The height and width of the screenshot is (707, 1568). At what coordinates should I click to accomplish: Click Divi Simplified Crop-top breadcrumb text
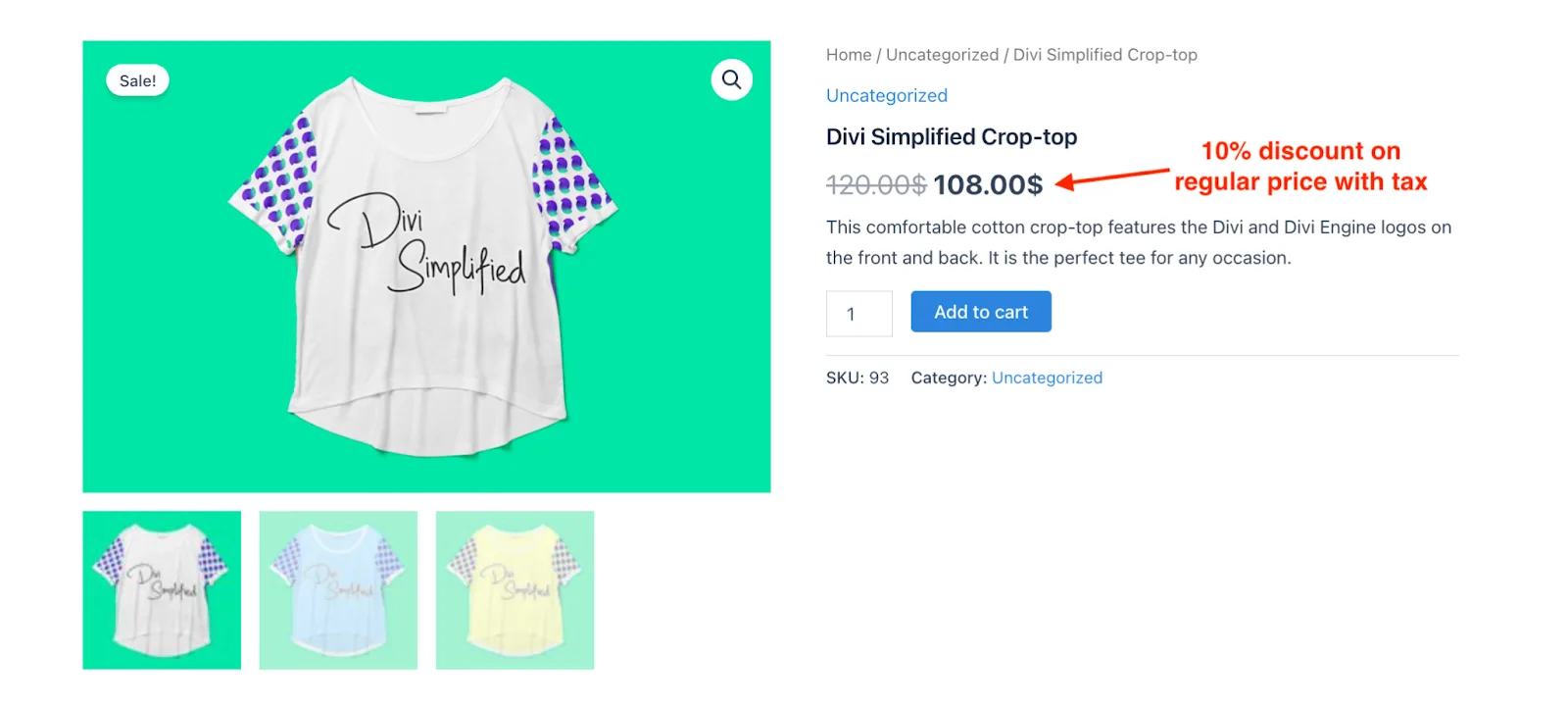1105,55
